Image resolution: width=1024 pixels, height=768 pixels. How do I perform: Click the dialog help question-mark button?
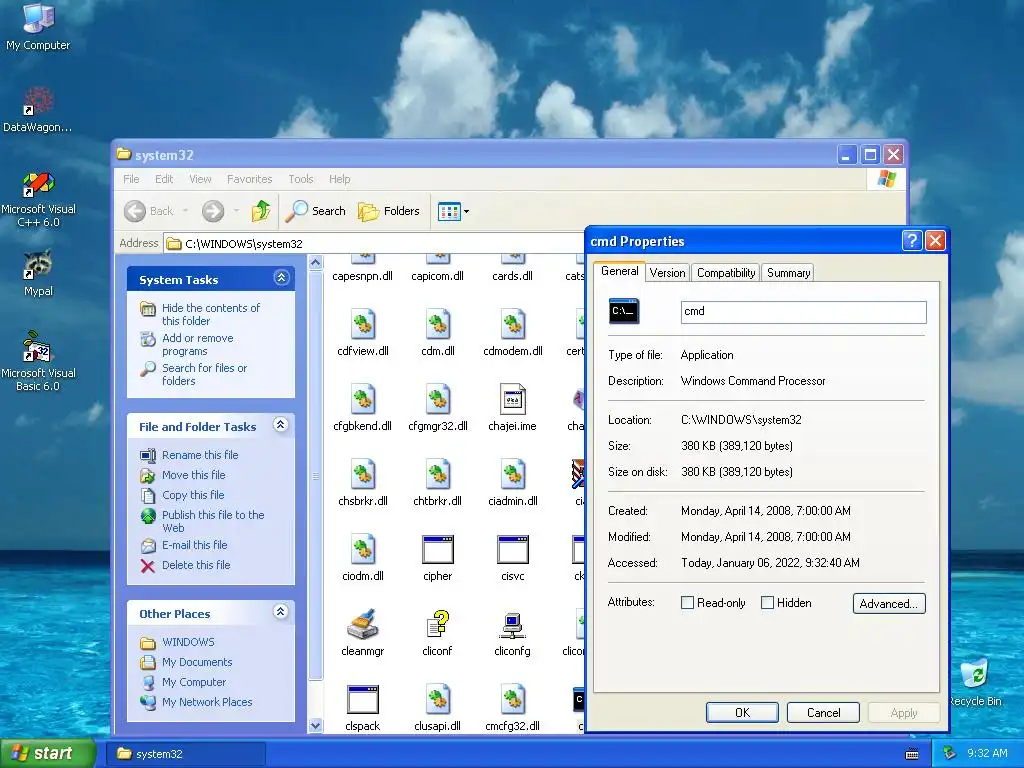coord(912,241)
